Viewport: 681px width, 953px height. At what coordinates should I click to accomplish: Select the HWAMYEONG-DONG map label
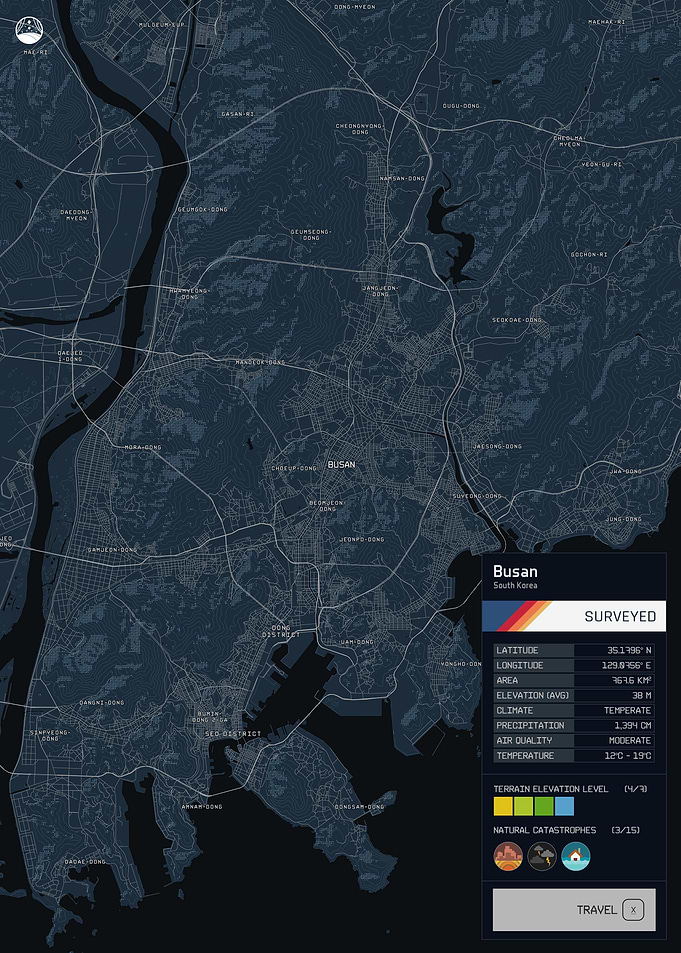[x=189, y=294]
